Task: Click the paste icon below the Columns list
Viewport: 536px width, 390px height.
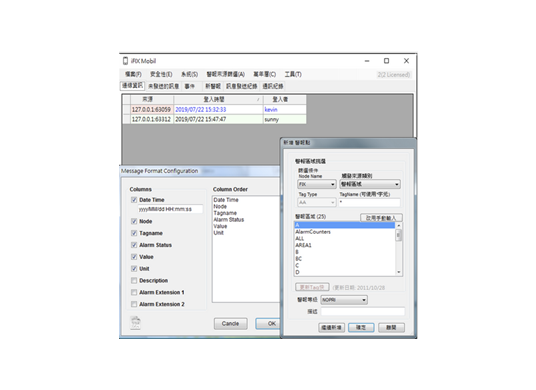Action: point(136,323)
